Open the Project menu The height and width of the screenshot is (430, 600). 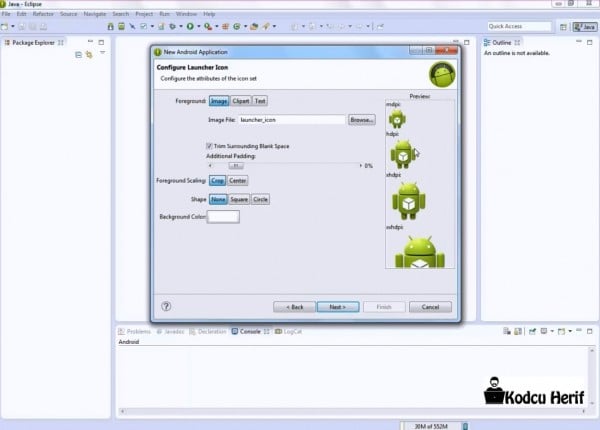click(144, 14)
